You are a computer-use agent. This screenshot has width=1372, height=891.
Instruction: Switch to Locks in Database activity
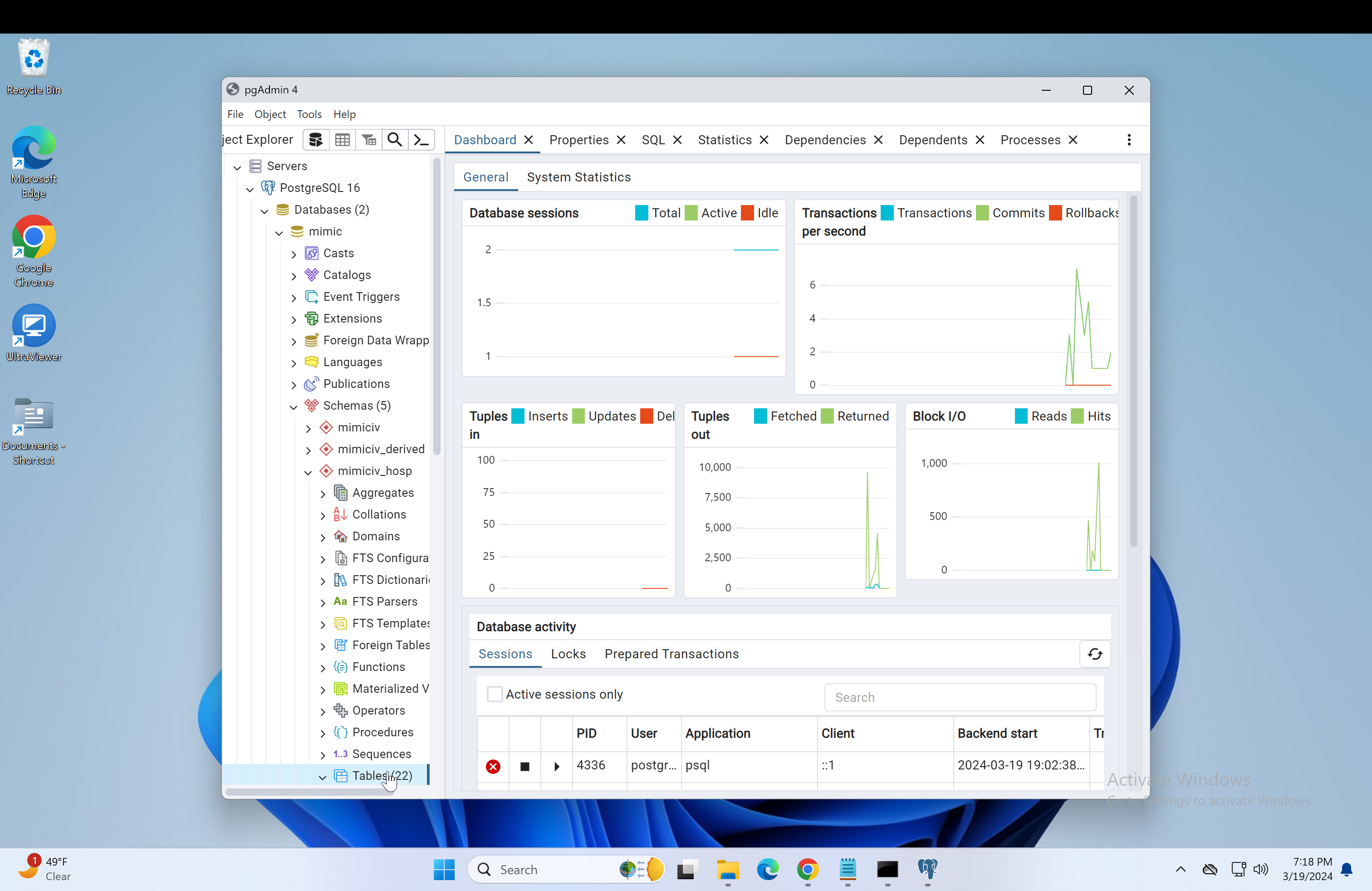(568, 654)
